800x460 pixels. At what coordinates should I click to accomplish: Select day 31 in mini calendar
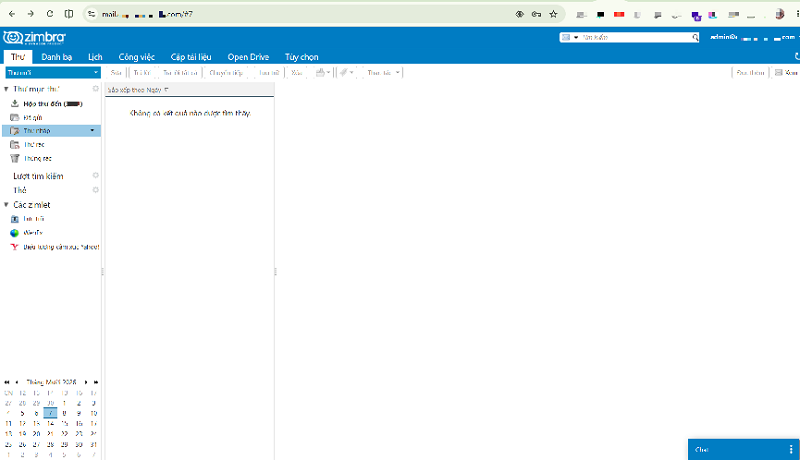tap(93, 444)
